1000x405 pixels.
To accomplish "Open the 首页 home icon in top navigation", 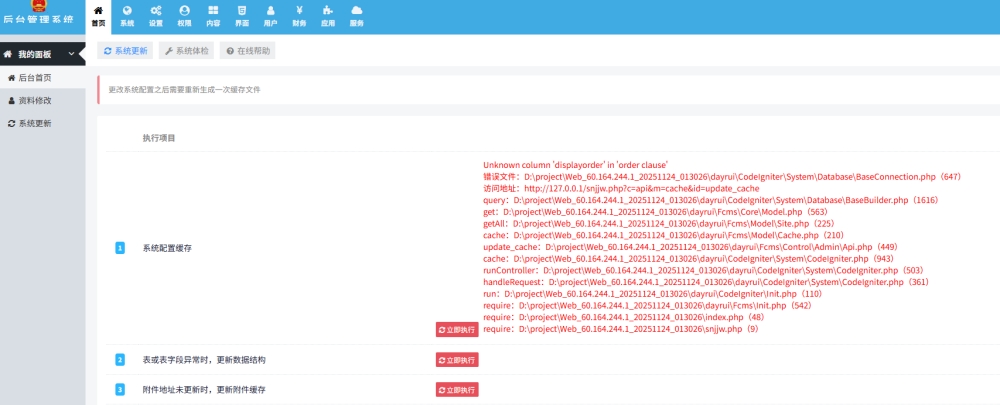I will 98,15.
